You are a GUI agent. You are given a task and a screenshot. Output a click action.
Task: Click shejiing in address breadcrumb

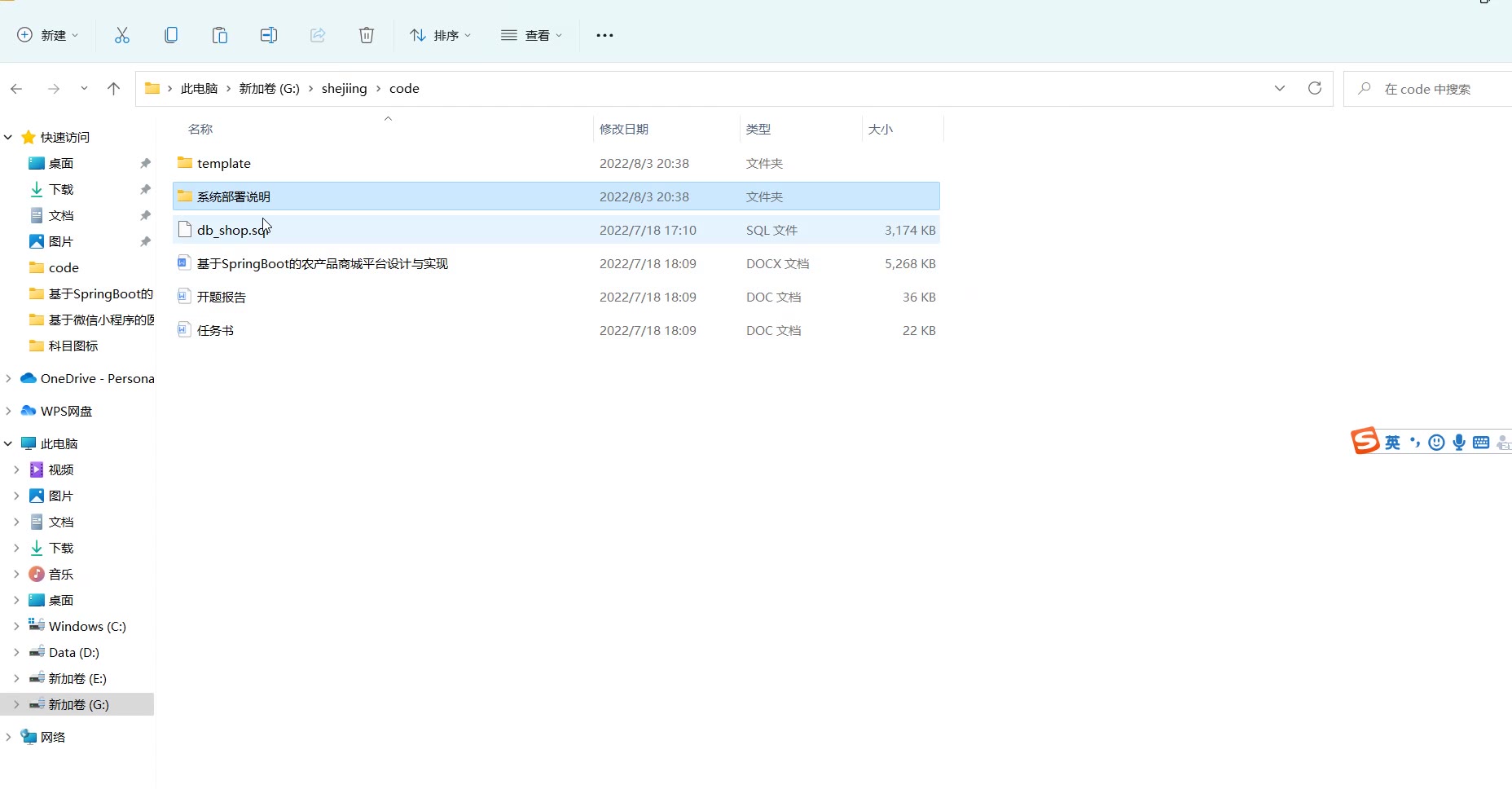tap(344, 88)
